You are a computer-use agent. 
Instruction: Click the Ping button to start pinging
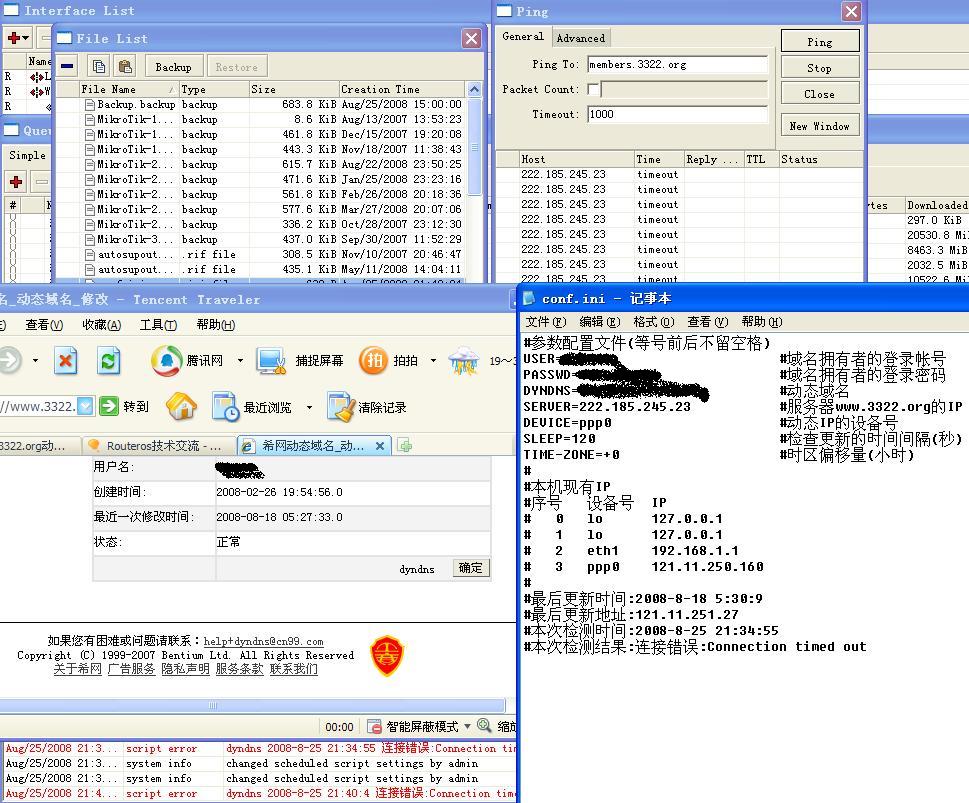[819, 41]
